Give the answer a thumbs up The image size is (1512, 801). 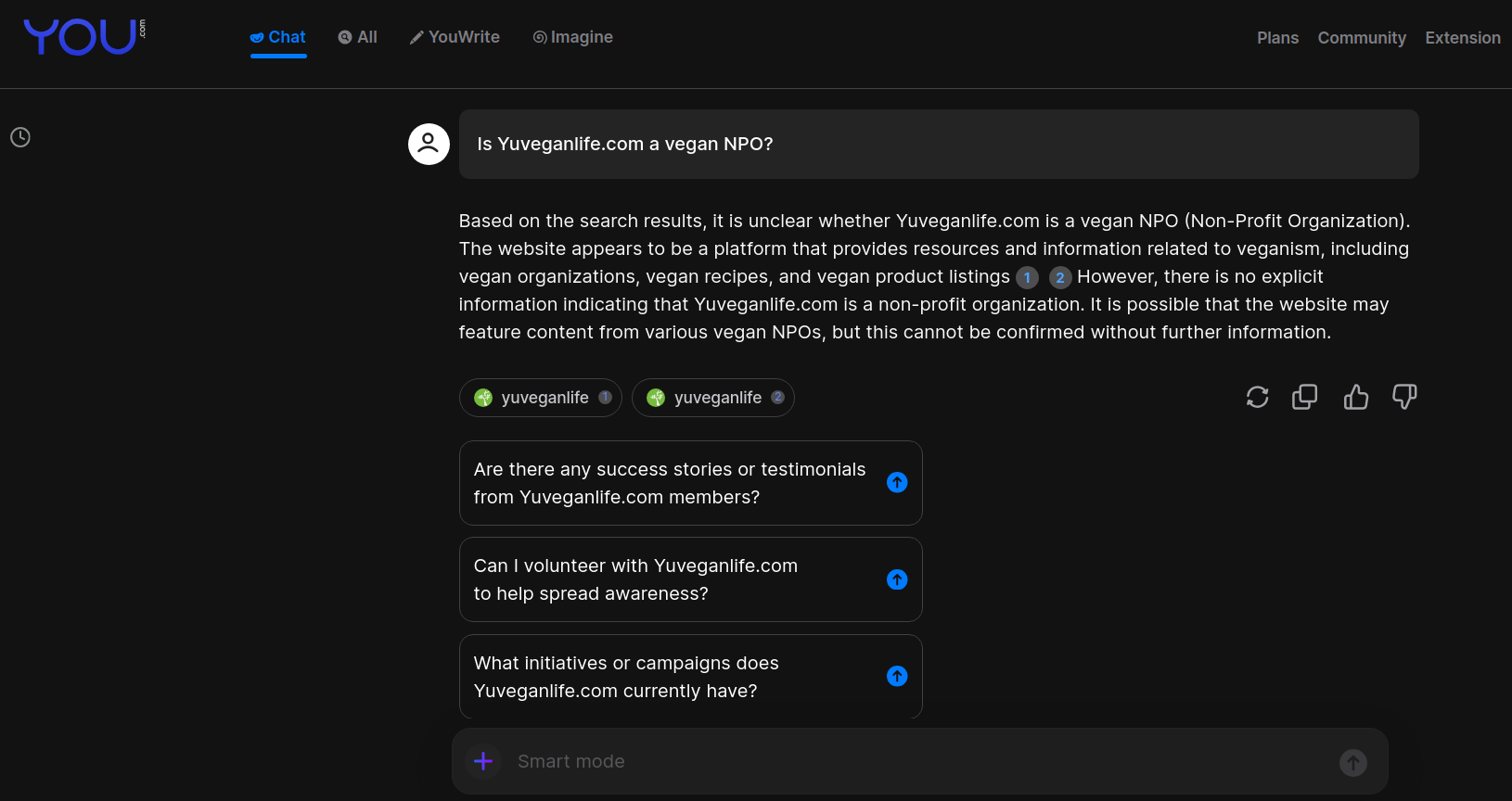point(1355,397)
